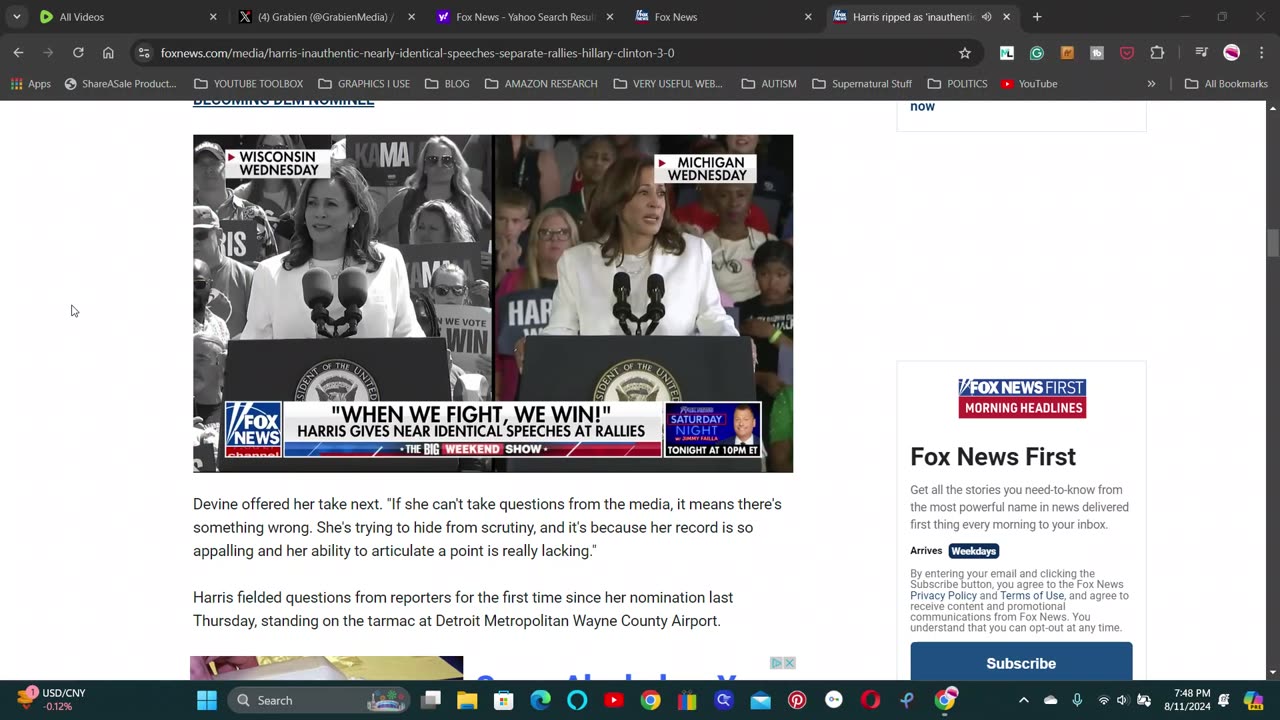Viewport: 1280px width, 720px height.
Task: Open volume control speaker icon in tray
Action: (1123, 700)
